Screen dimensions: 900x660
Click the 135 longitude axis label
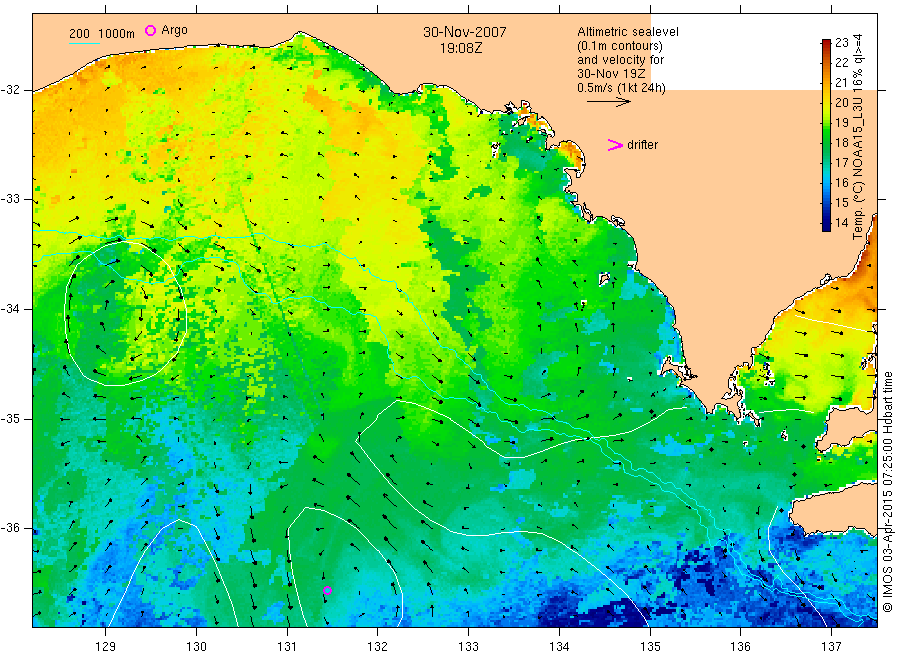pyautogui.click(x=650, y=647)
